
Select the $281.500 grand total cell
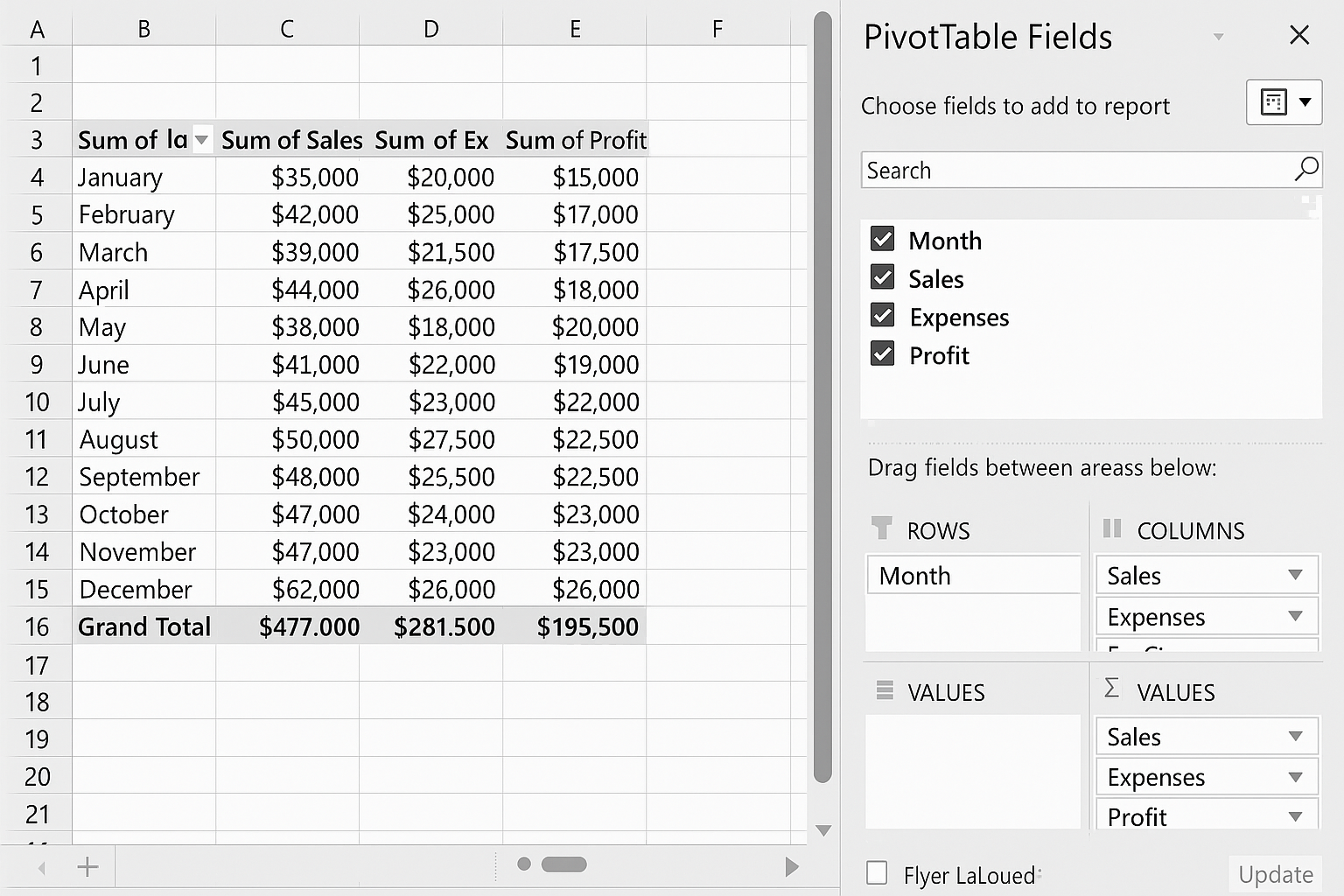tap(431, 626)
